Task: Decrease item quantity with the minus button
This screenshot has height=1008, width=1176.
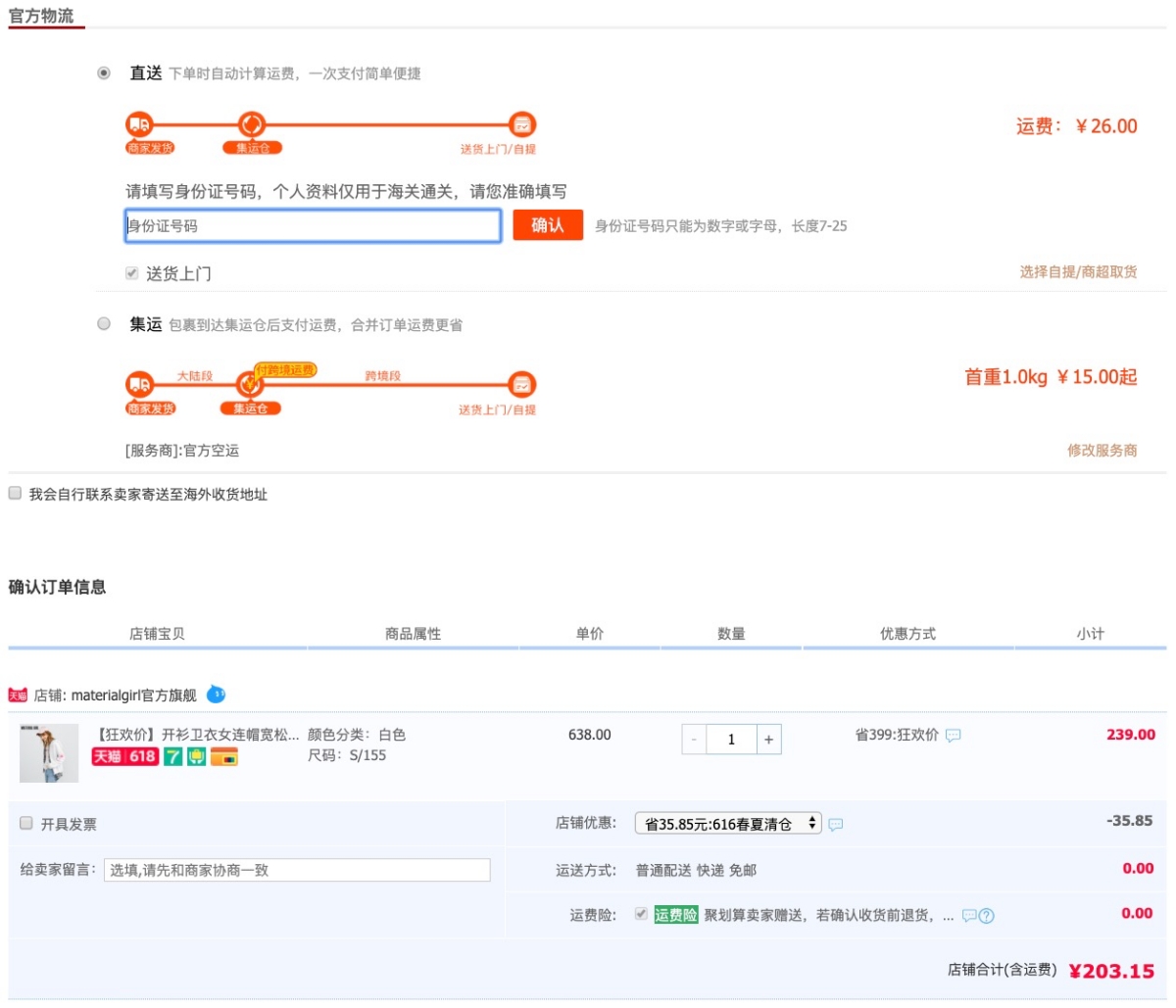Action: click(x=694, y=740)
